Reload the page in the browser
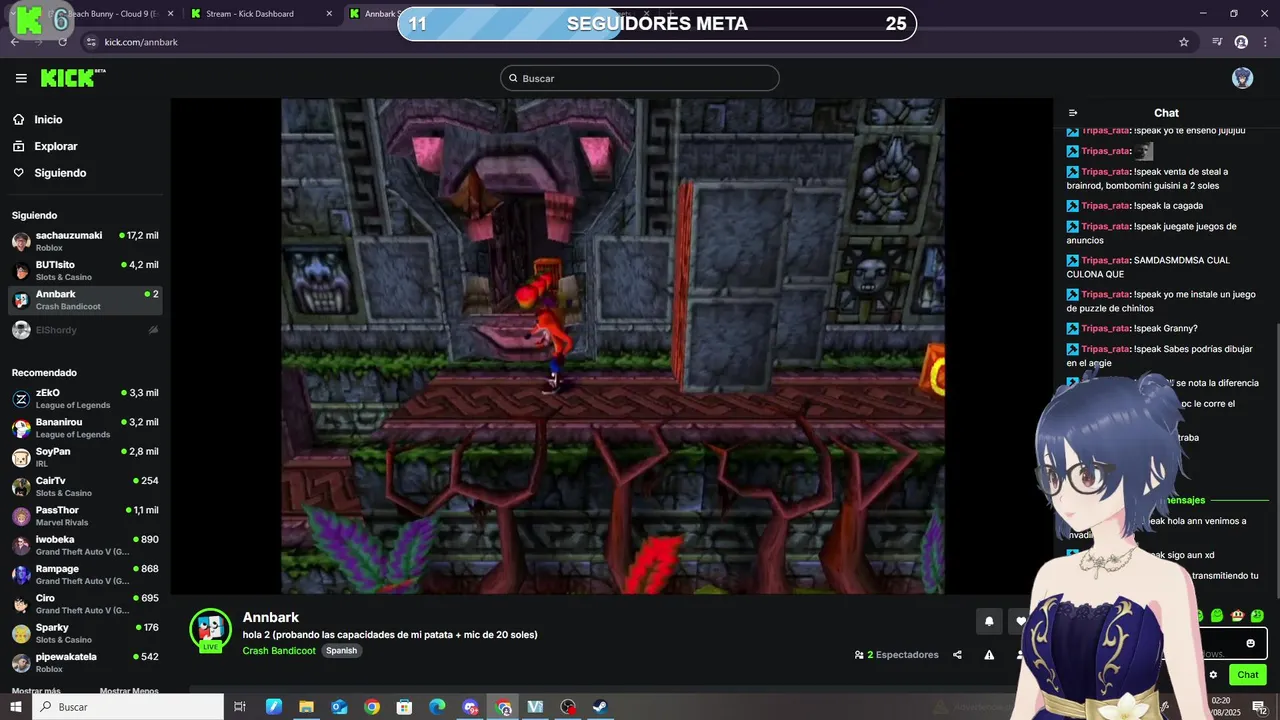Image resolution: width=1280 pixels, height=720 pixels. (62, 42)
